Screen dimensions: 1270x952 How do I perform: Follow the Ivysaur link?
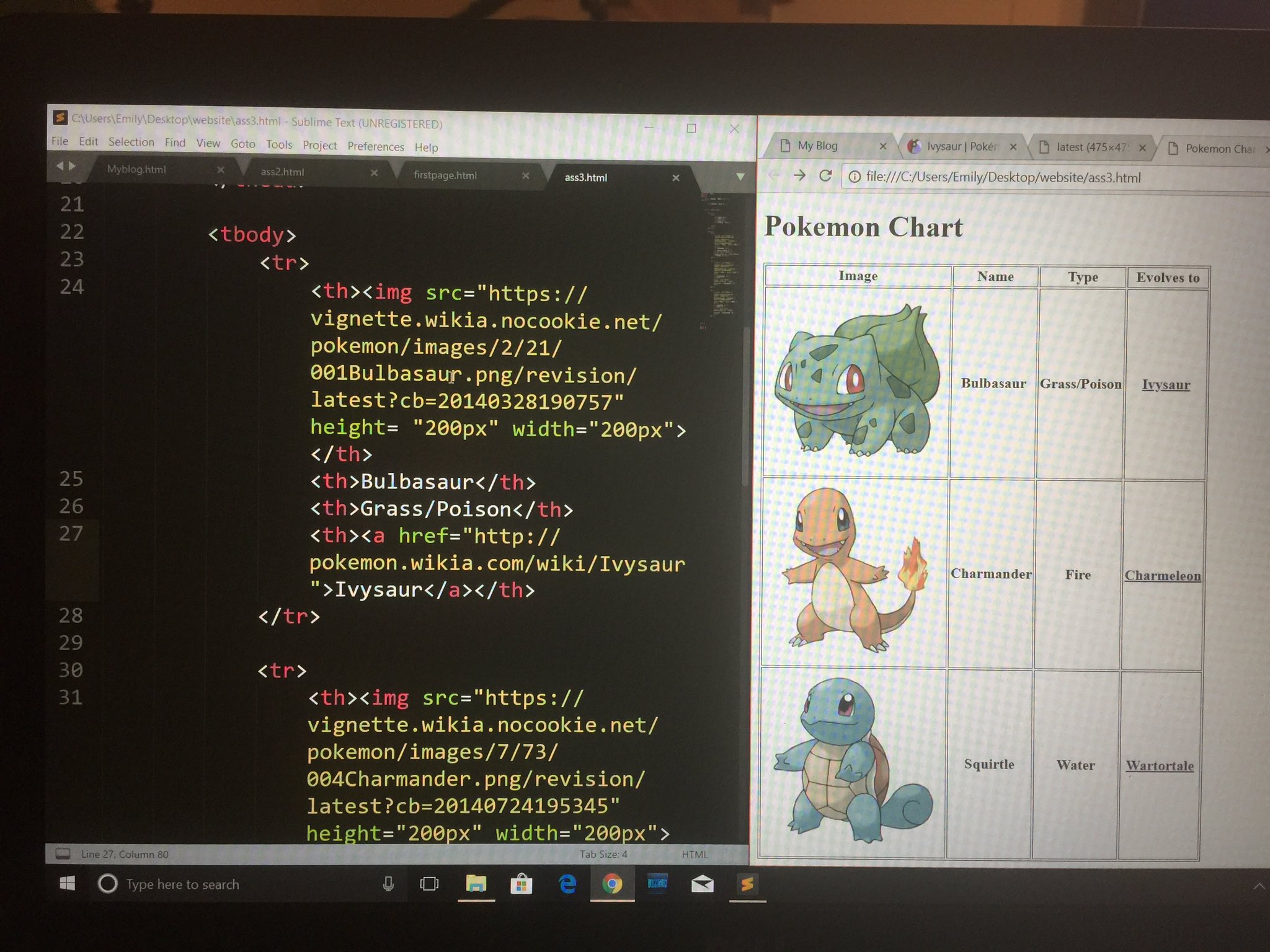1166,385
